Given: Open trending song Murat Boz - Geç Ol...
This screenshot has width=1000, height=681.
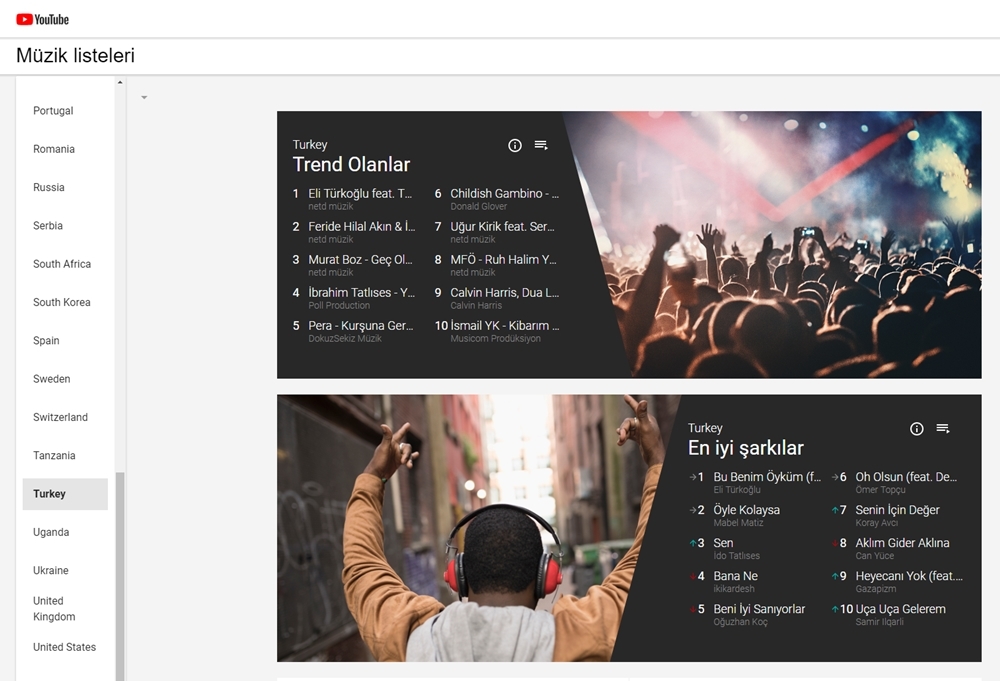Looking at the screenshot, I should [x=360, y=259].
